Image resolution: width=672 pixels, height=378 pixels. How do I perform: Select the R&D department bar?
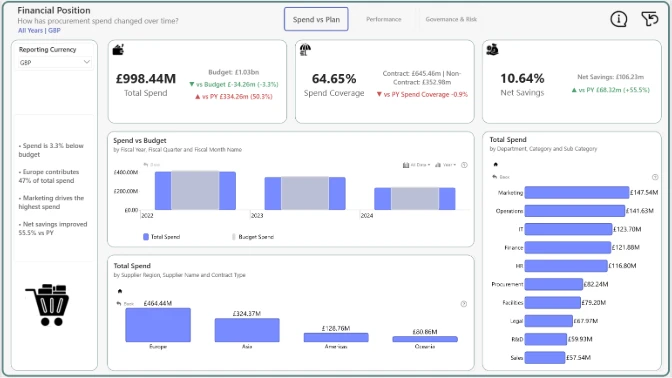coord(546,339)
